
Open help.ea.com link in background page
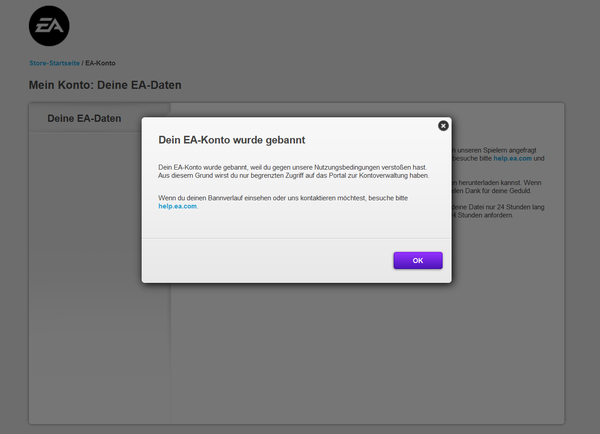[x=512, y=158]
